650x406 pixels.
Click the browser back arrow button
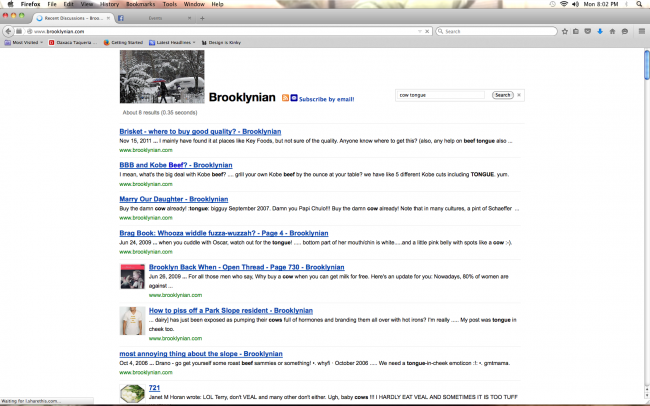(8, 31)
